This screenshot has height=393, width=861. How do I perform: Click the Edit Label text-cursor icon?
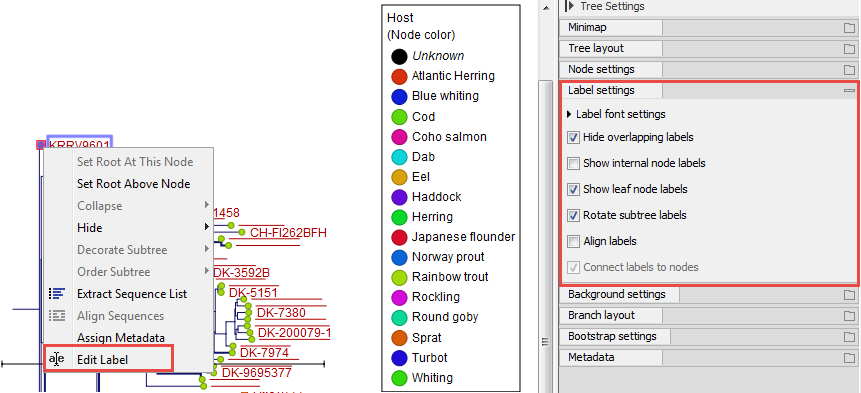(57, 360)
